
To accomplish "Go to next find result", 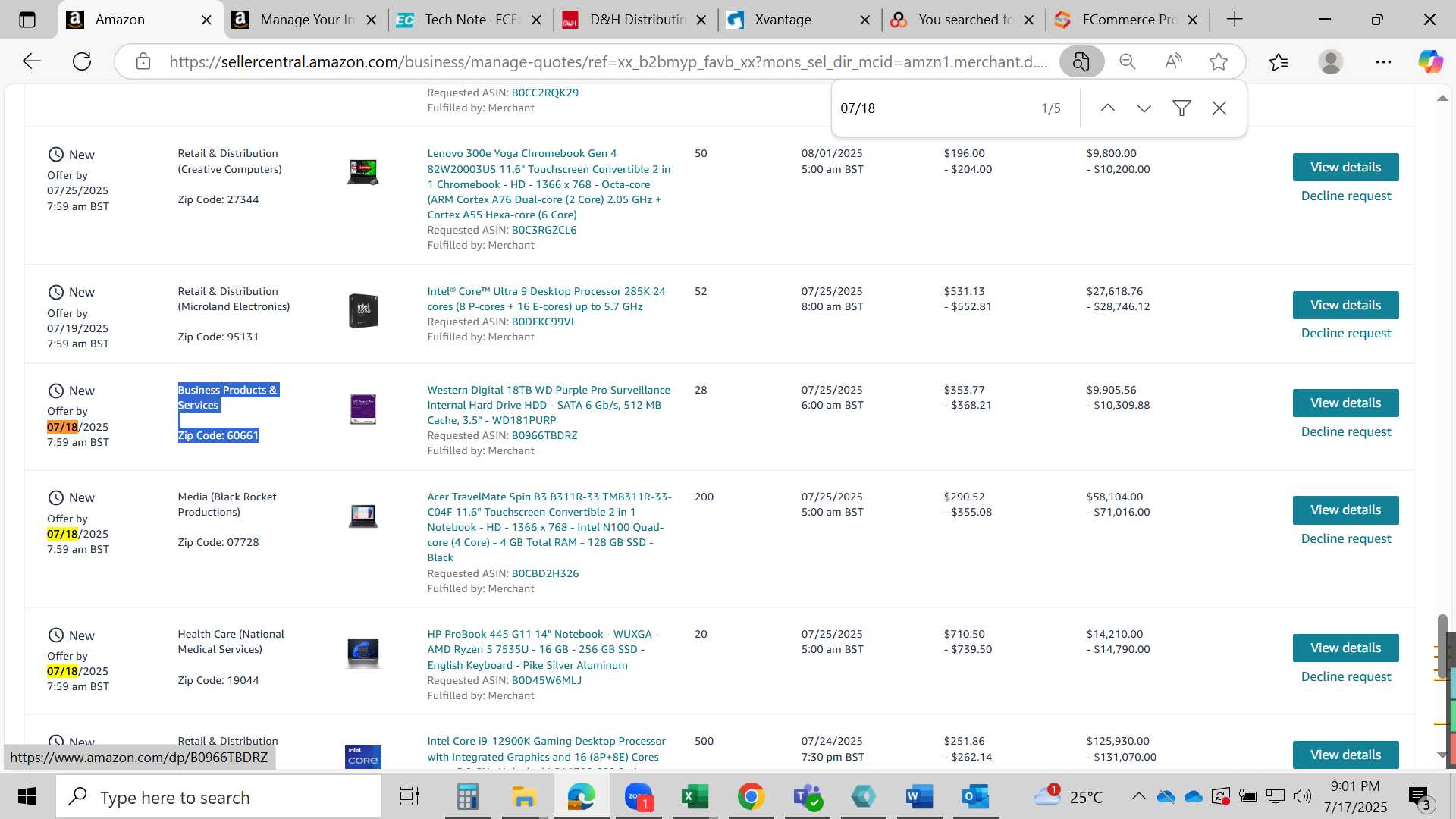I will point(1144,108).
